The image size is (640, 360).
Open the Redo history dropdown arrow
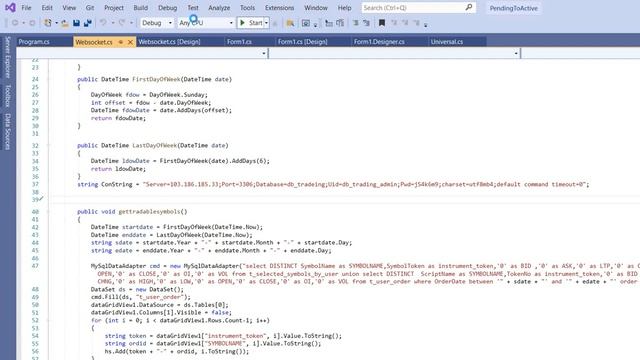click(x=131, y=23)
